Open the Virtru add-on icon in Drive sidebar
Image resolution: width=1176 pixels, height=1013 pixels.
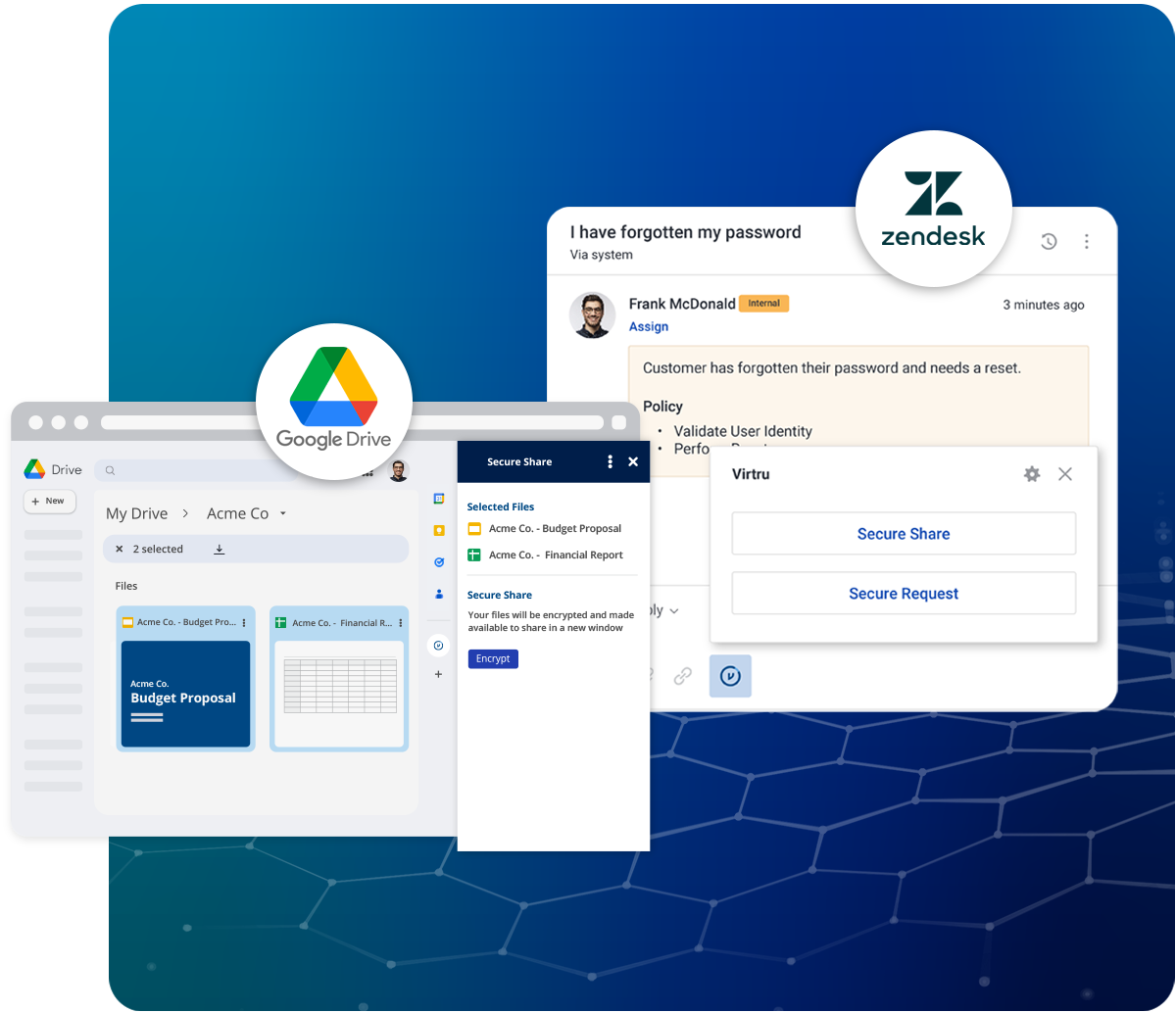click(438, 646)
